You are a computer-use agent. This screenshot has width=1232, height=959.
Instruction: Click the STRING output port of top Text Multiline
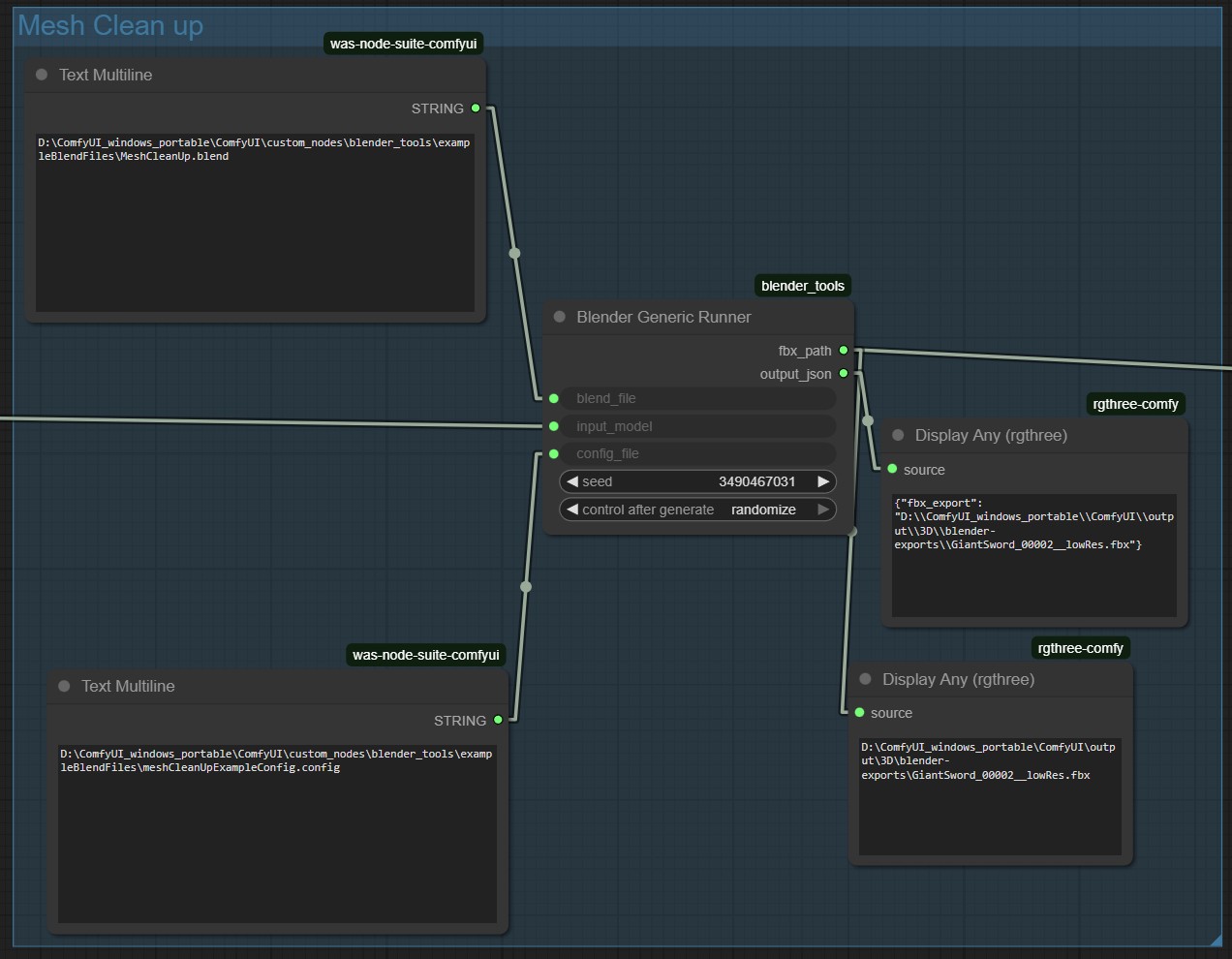476,108
